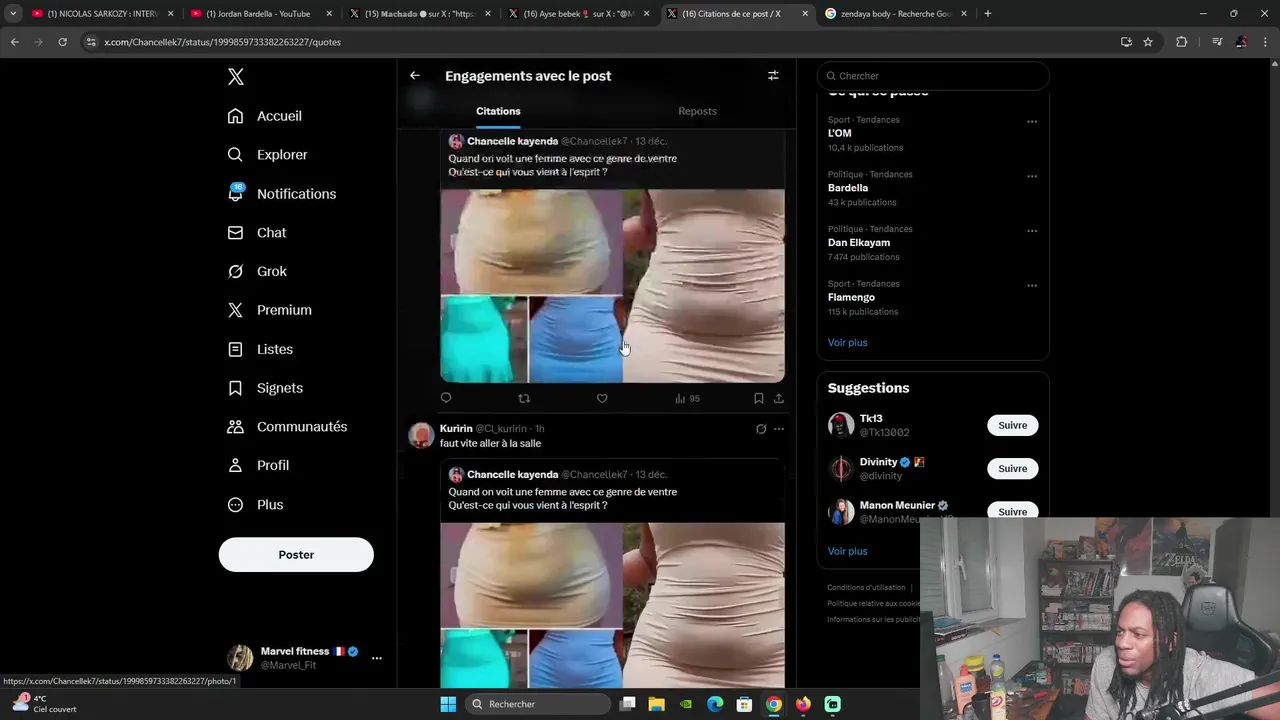The image size is (1280, 720).
Task: Open Kuririn's profile name link
Action: (x=456, y=429)
